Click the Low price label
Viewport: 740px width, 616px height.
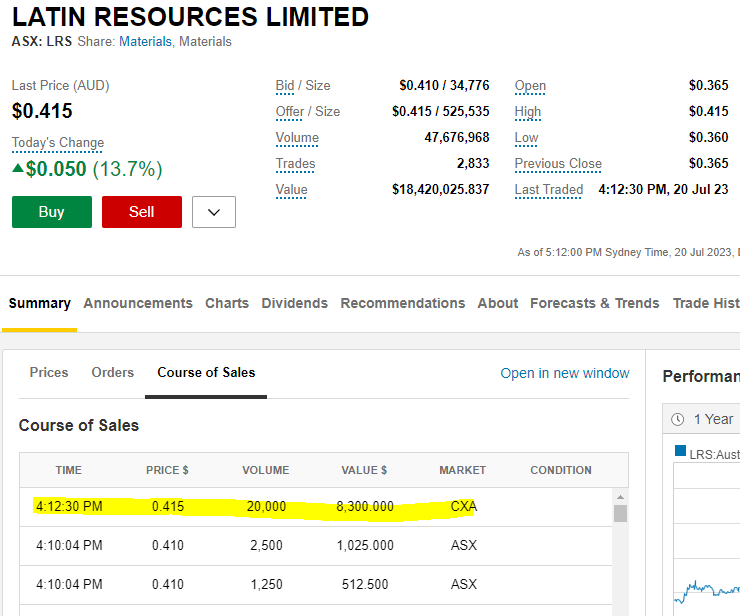pos(526,137)
